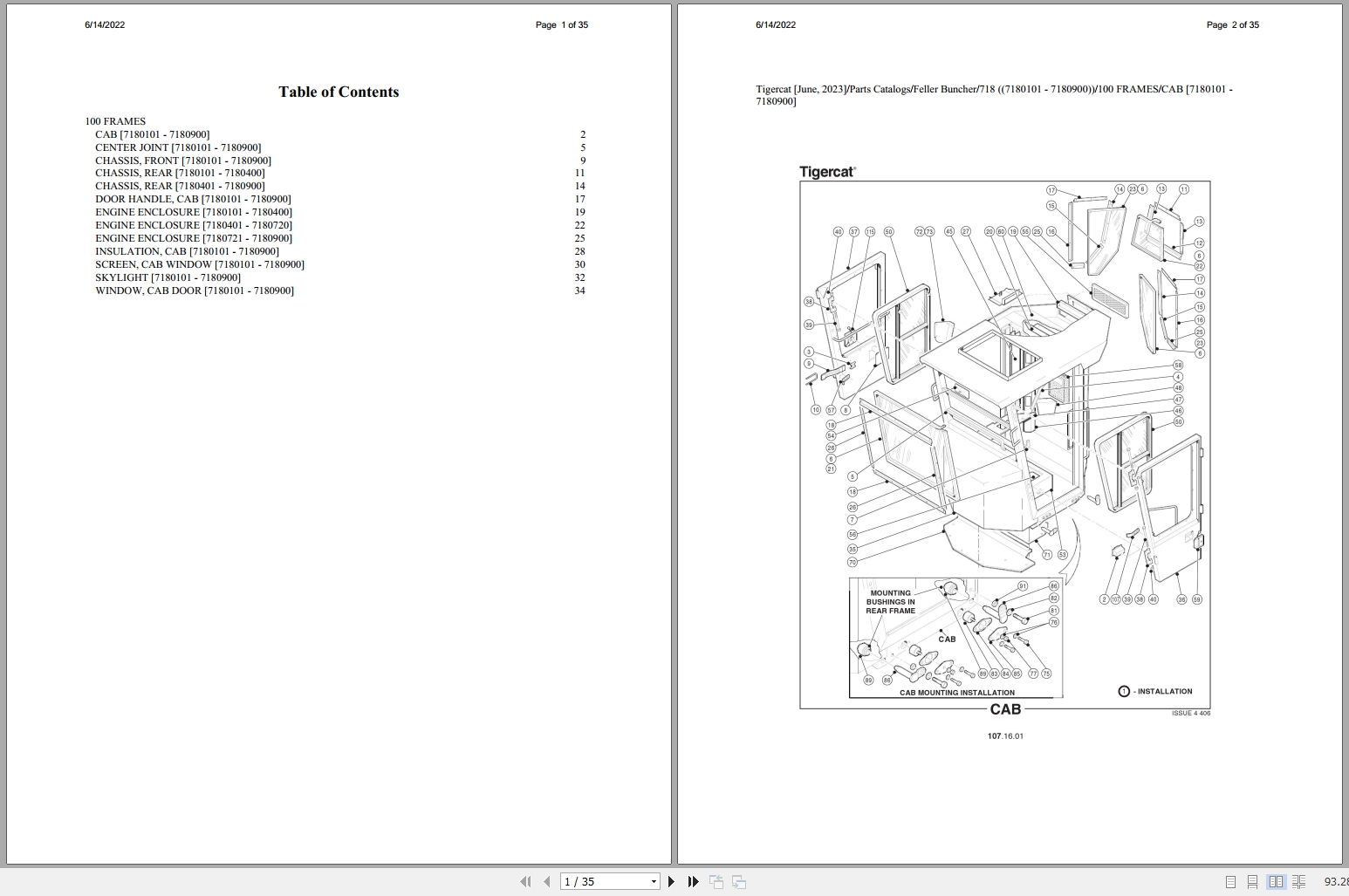Open the CAB parts page link

point(152,134)
